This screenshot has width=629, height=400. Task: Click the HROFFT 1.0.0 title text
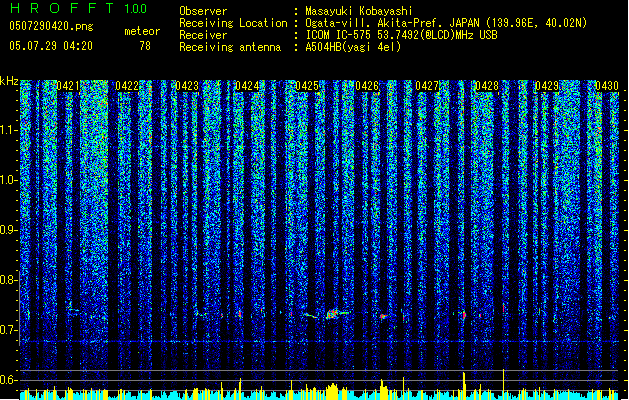pos(78,8)
